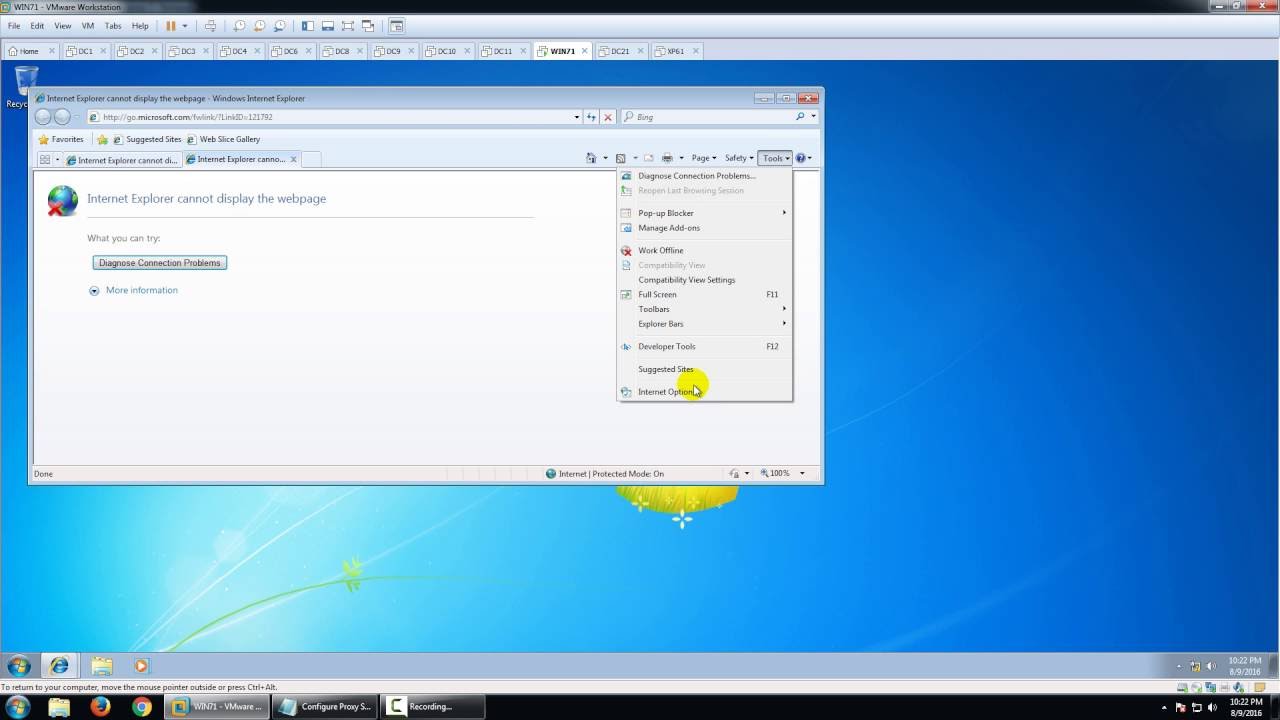Click Internet Explorer icon in guest taskbar
This screenshot has height=720, width=1280.
click(x=59, y=666)
